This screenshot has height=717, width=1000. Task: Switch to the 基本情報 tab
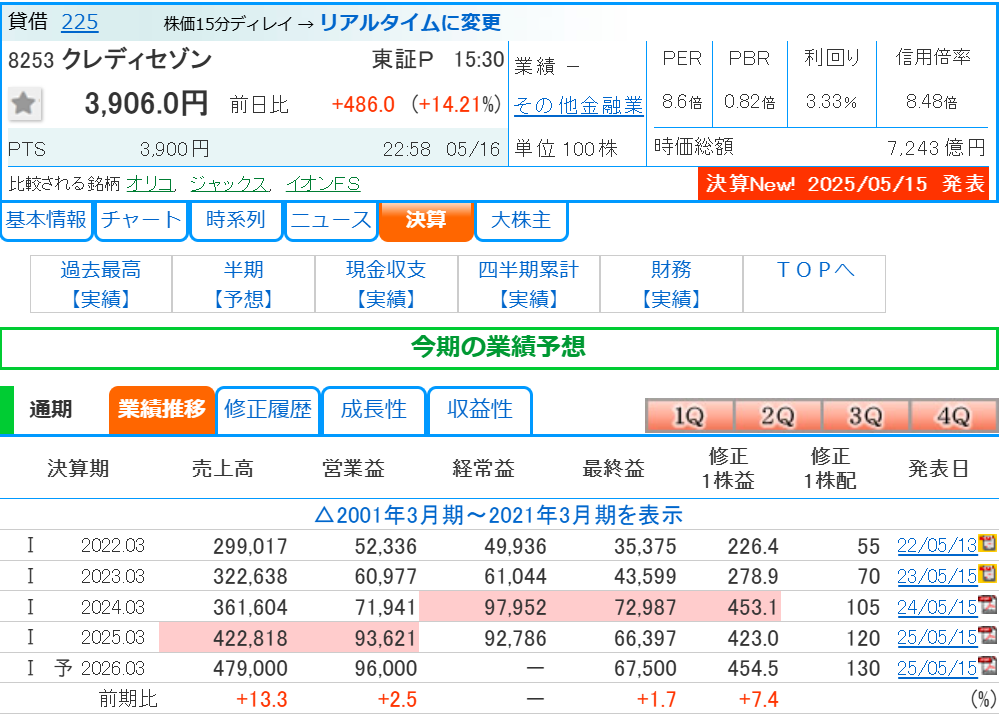tap(47, 221)
